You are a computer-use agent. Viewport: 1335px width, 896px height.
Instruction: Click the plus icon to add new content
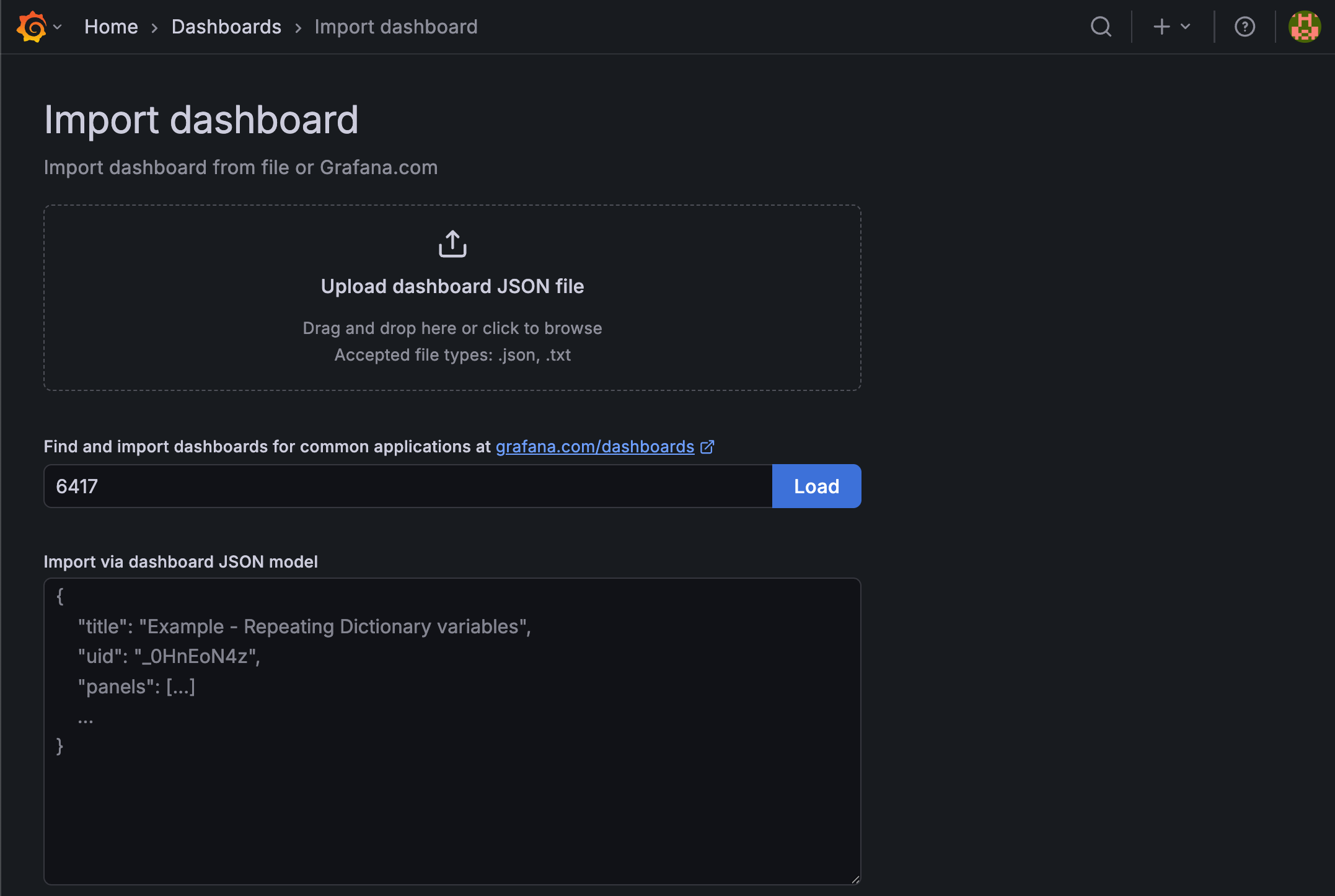coord(1161,27)
